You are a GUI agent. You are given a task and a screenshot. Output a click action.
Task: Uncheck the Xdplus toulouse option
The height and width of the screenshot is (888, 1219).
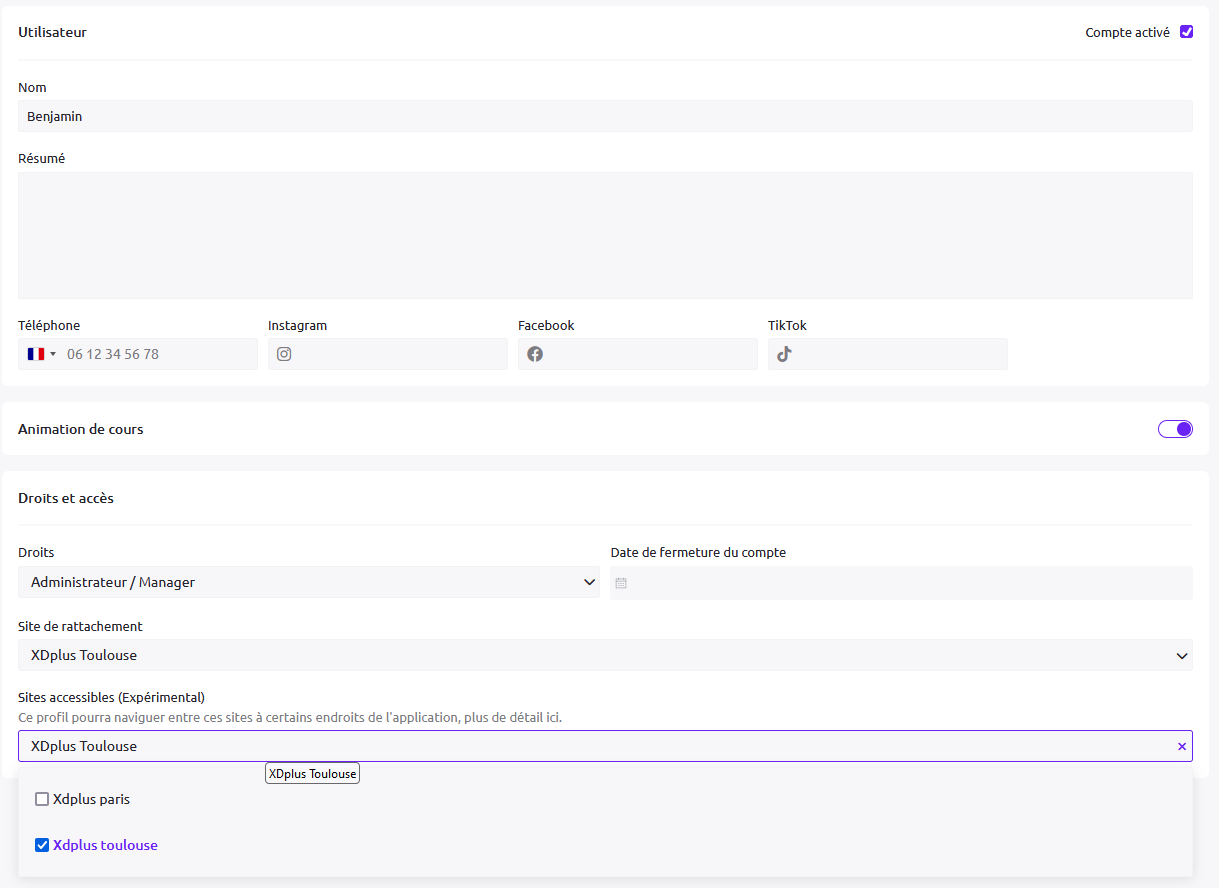42,845
